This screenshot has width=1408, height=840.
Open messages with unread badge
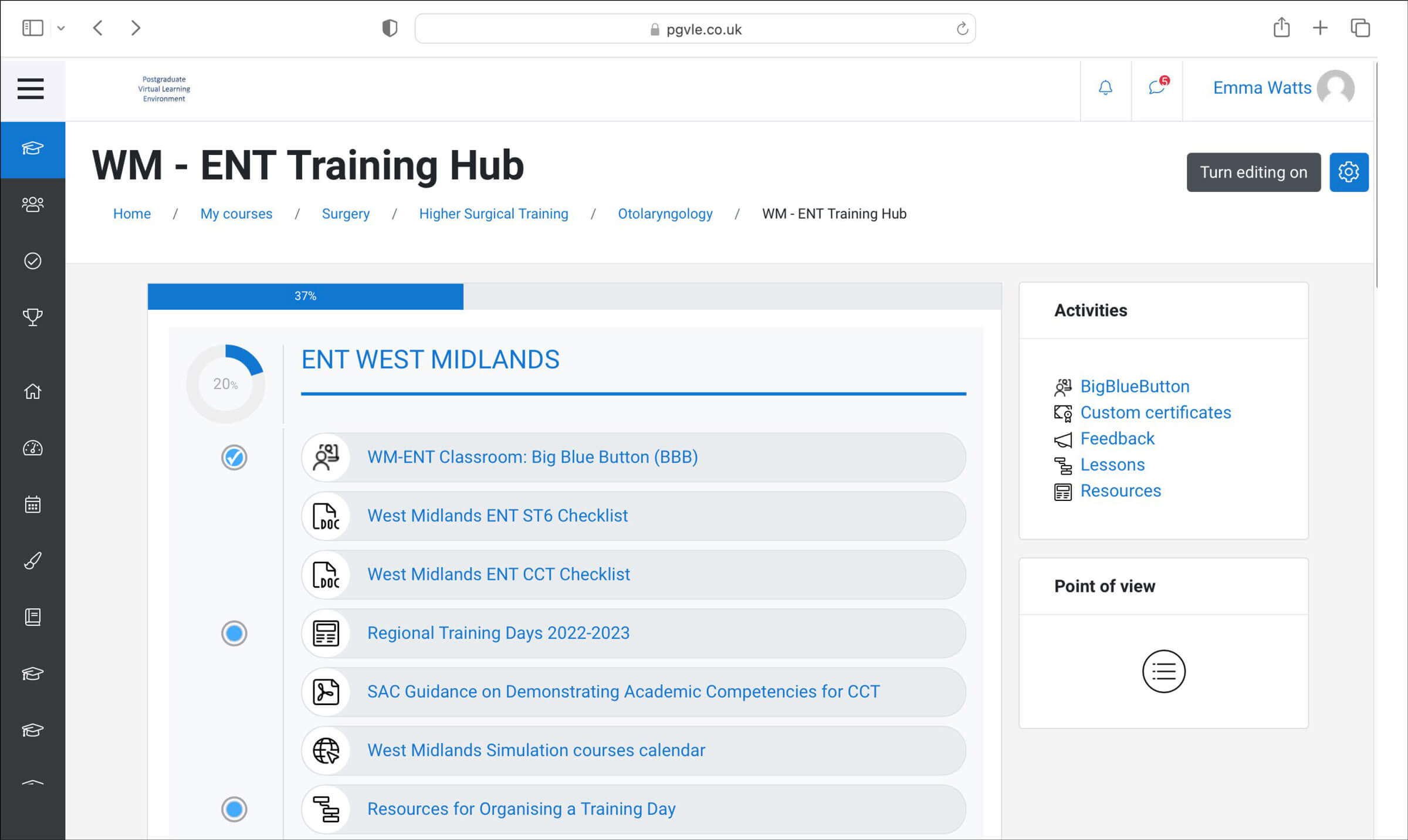[x=1156, y=88]
